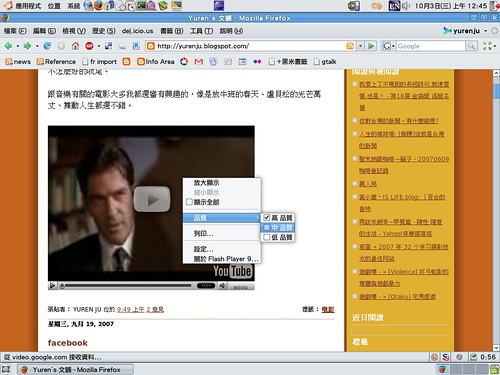Open the facebook post title link
500x375 pixels.
(68, 343)
